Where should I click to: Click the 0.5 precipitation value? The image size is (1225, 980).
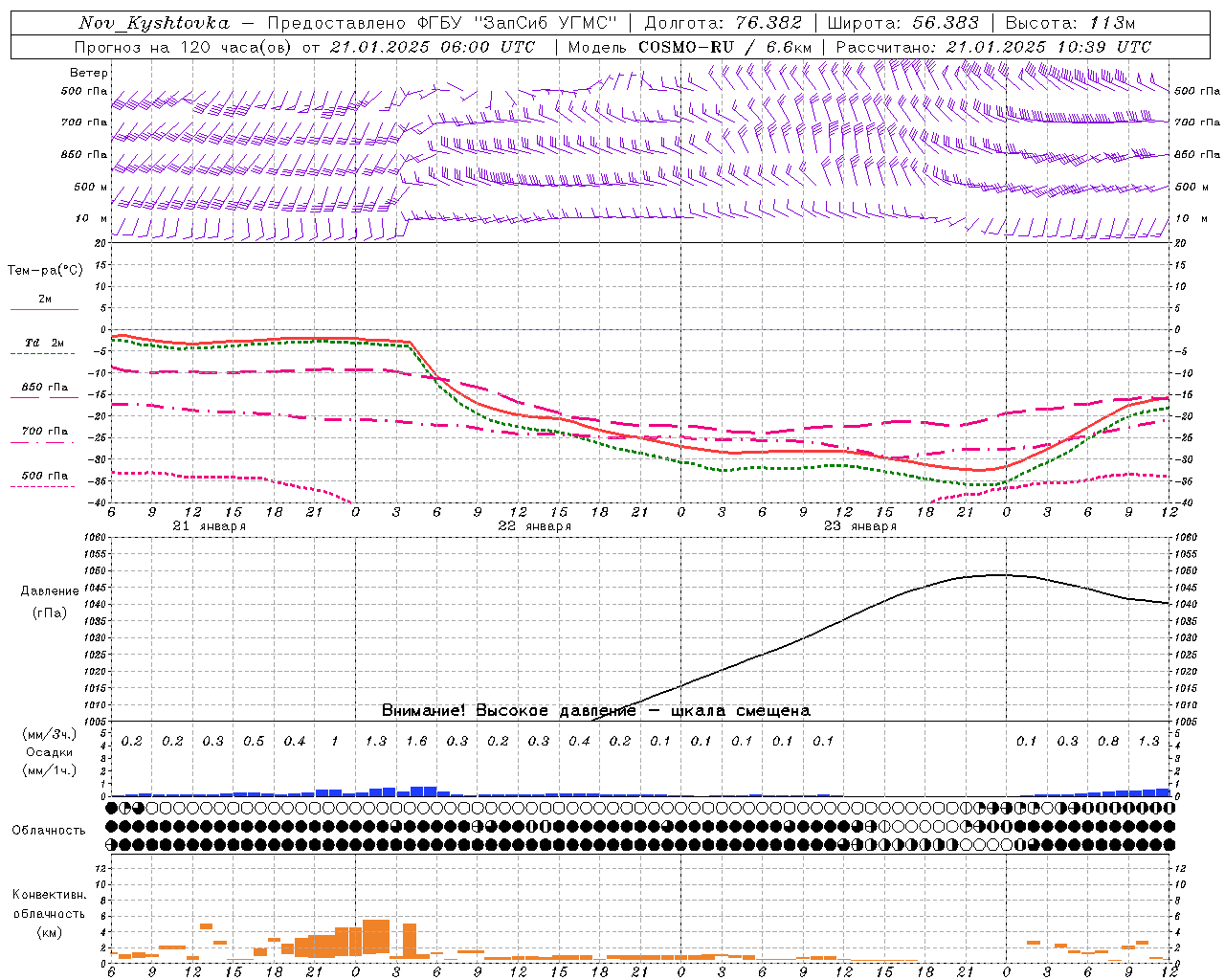(254, 741)
